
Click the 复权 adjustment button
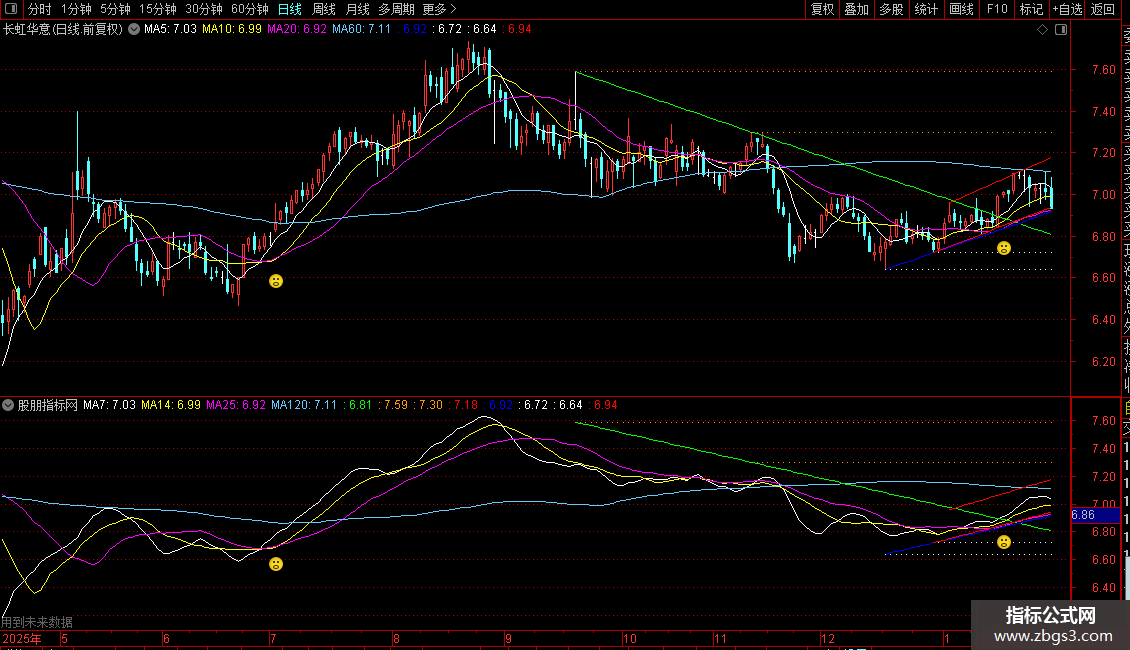(822, 9)
